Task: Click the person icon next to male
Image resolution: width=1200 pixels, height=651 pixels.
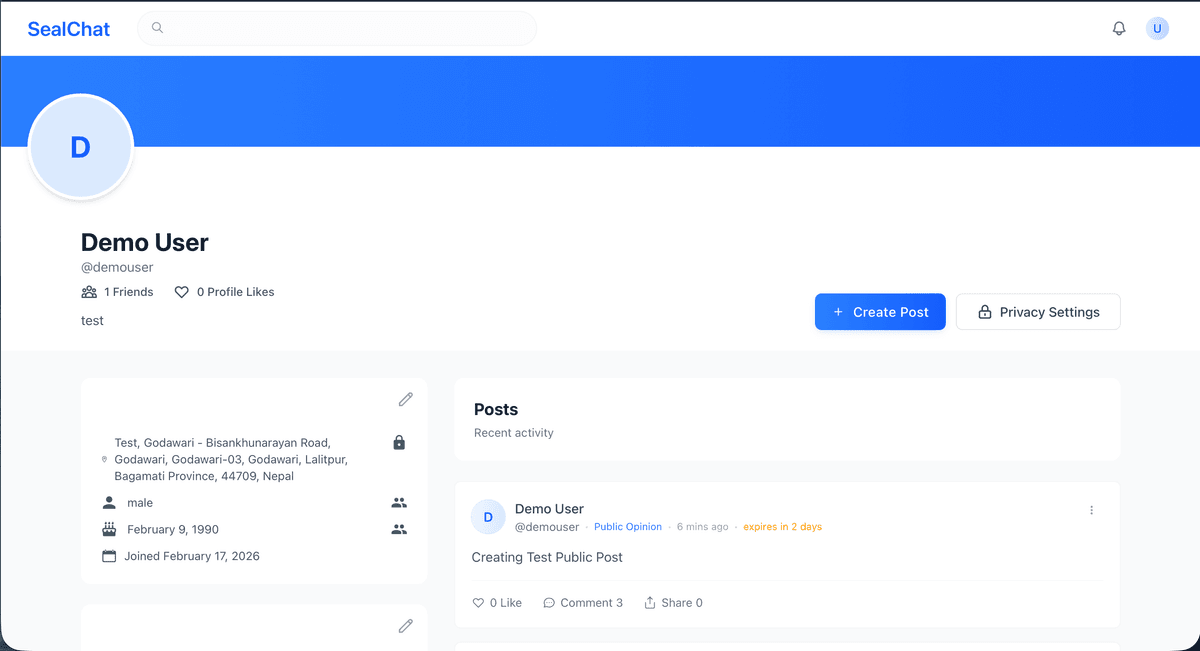Action: coord(109,503)
